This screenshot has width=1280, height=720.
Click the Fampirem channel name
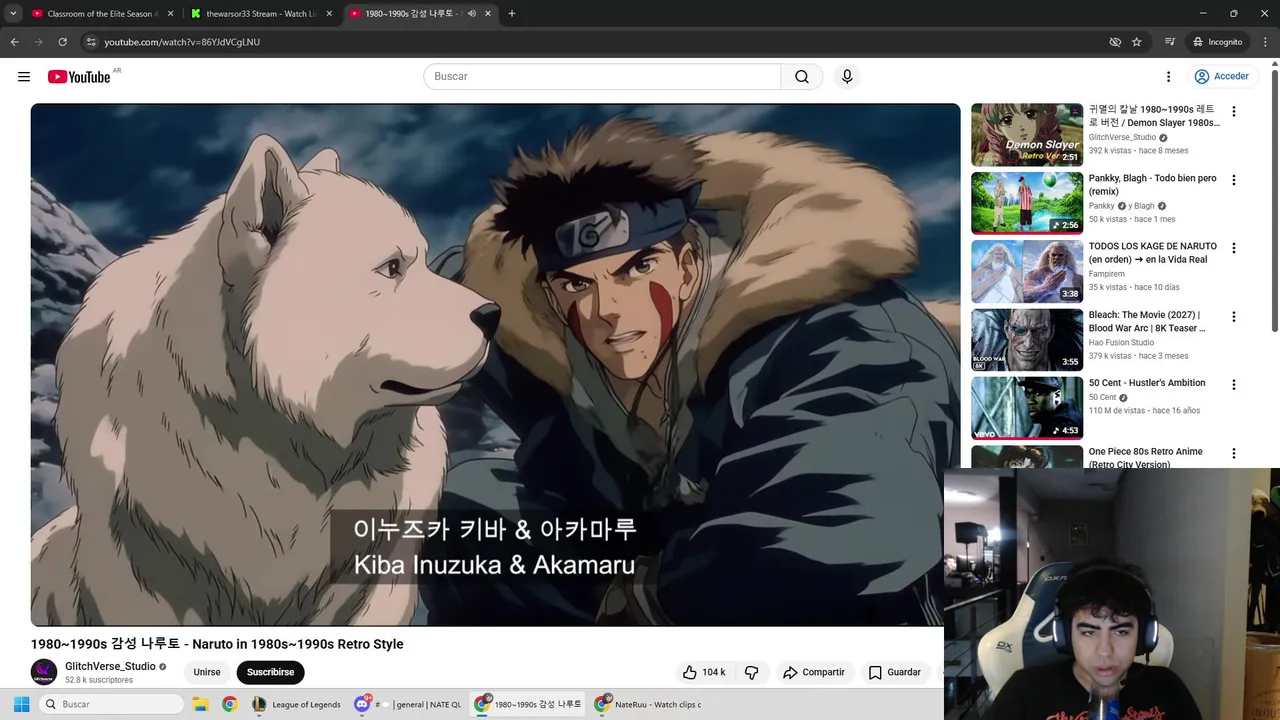click(1107, 273)
